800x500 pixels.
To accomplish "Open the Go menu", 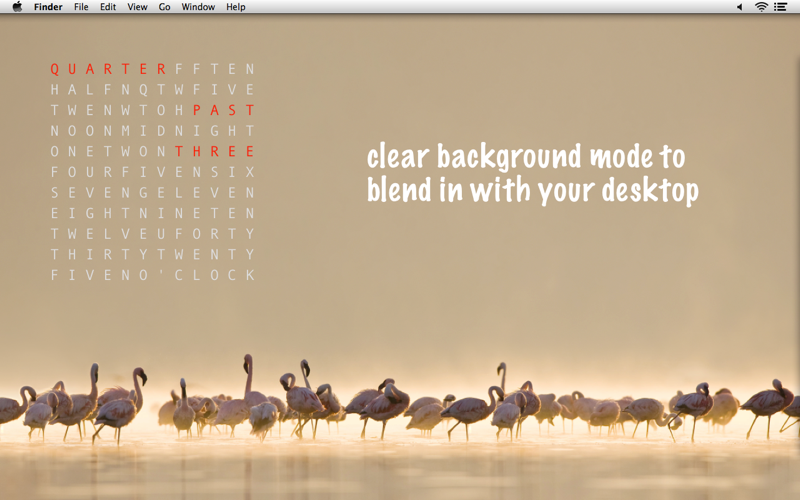I will pyautogui.click(x=164, y=7).
